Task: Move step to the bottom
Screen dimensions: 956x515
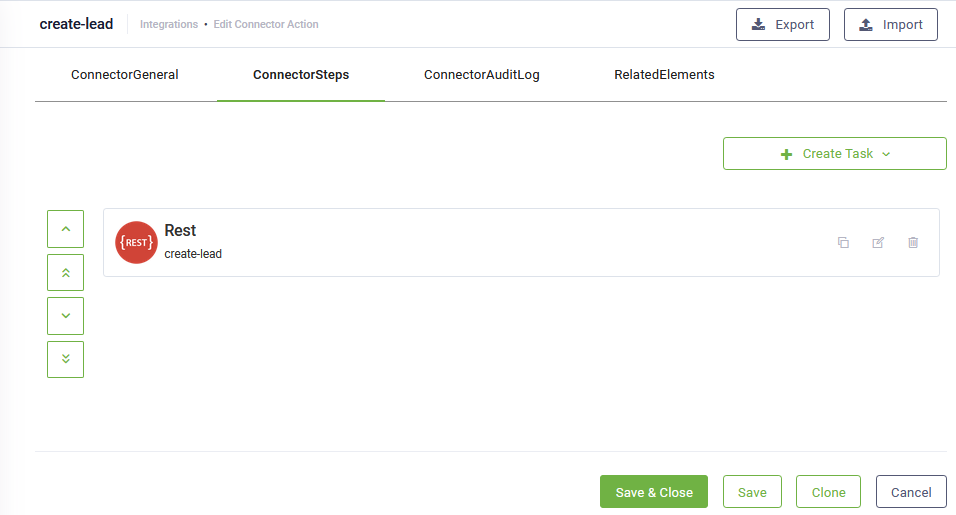Action: coord(65,359)
